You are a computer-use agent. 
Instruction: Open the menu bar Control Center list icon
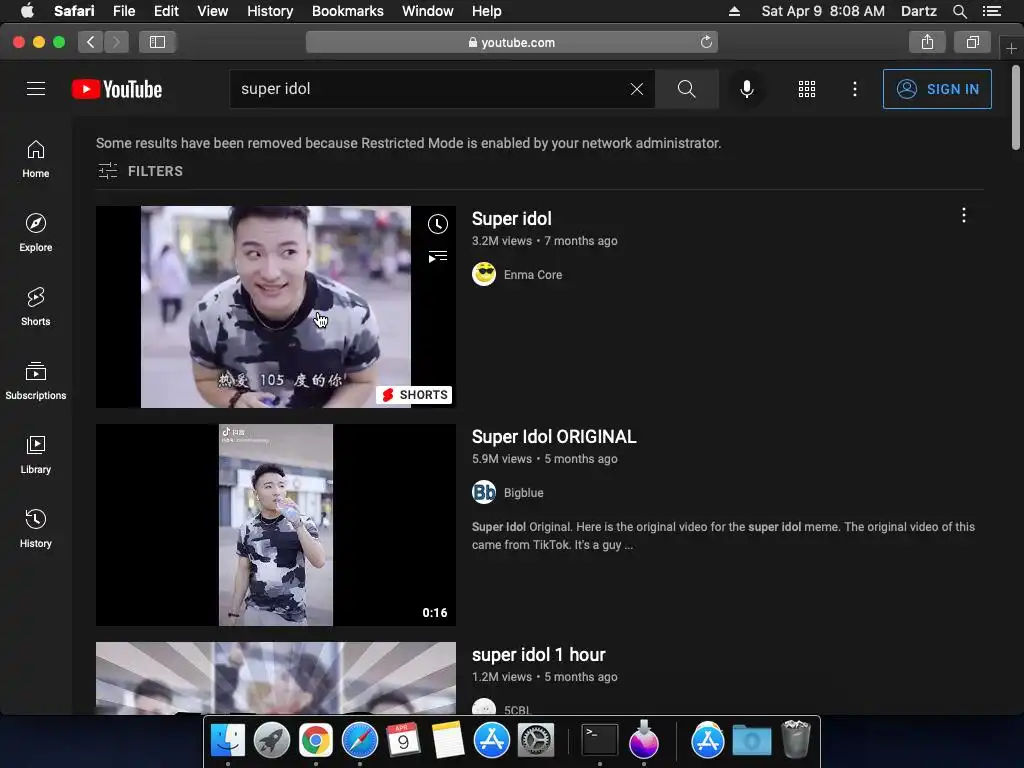pyautogui.click(x=991, y=11)
